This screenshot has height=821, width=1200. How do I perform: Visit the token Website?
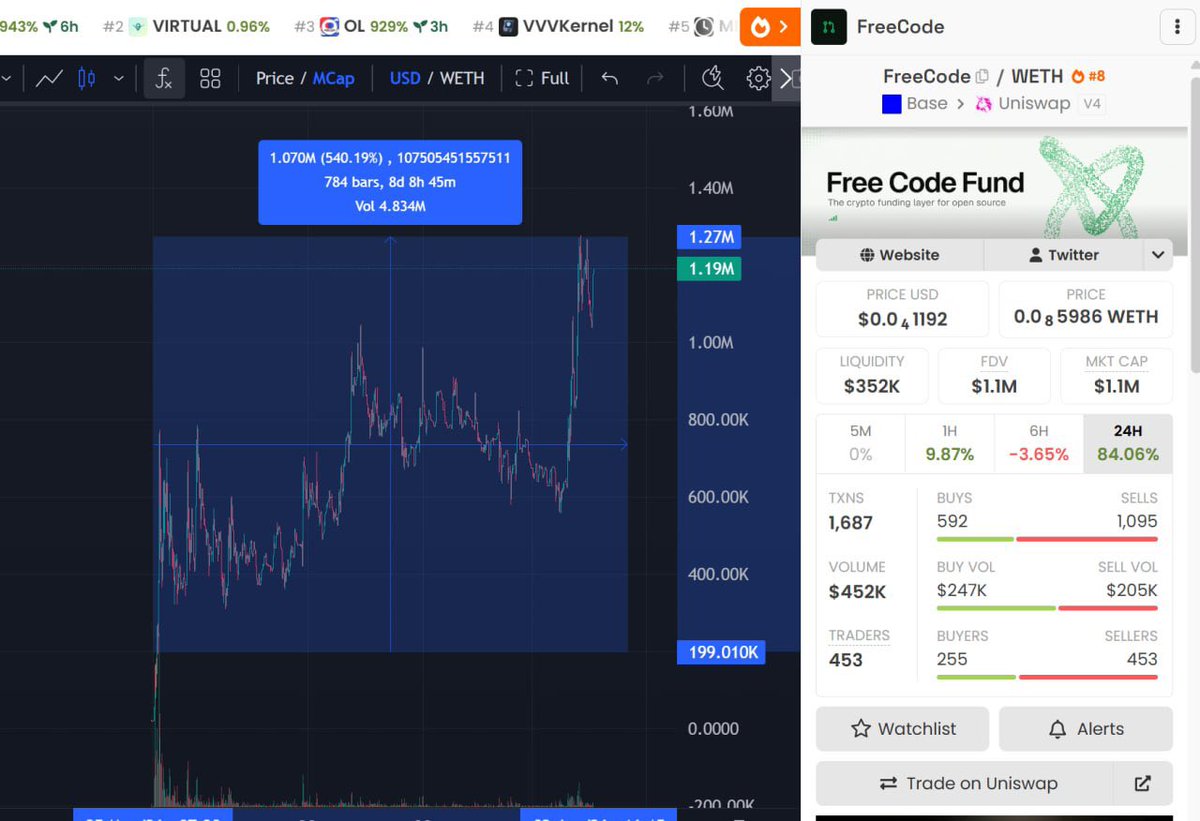900,255
